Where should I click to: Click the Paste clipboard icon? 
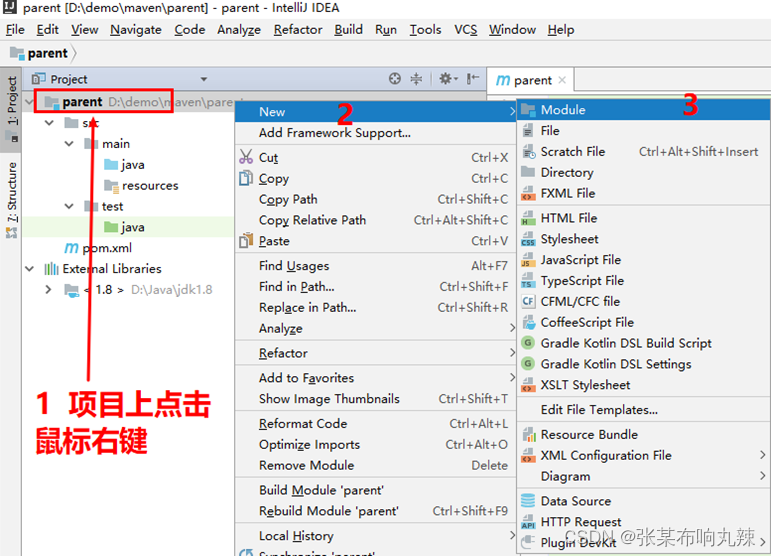point(246,241)
